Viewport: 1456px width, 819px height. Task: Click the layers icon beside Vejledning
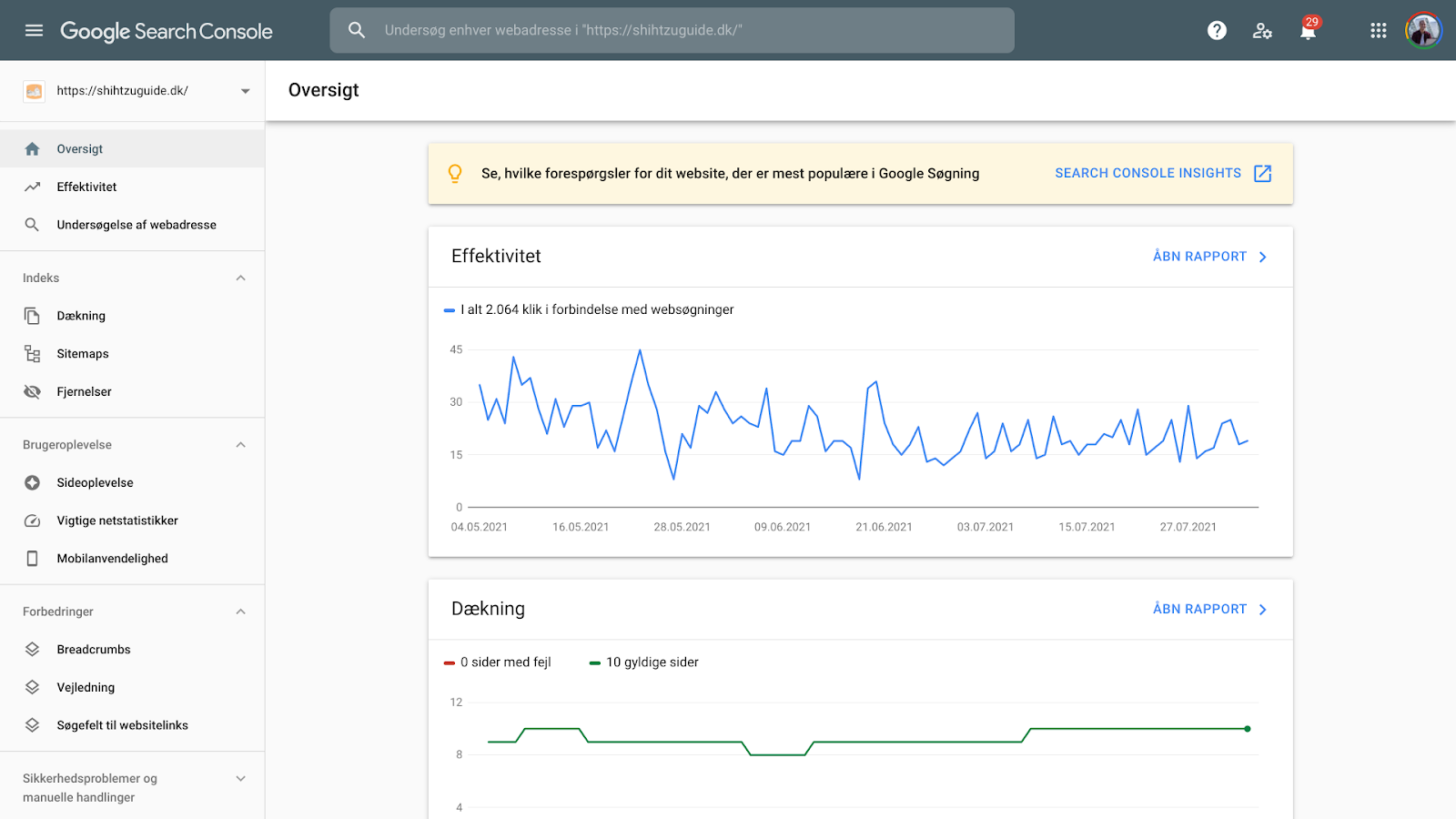pos(32,688)
